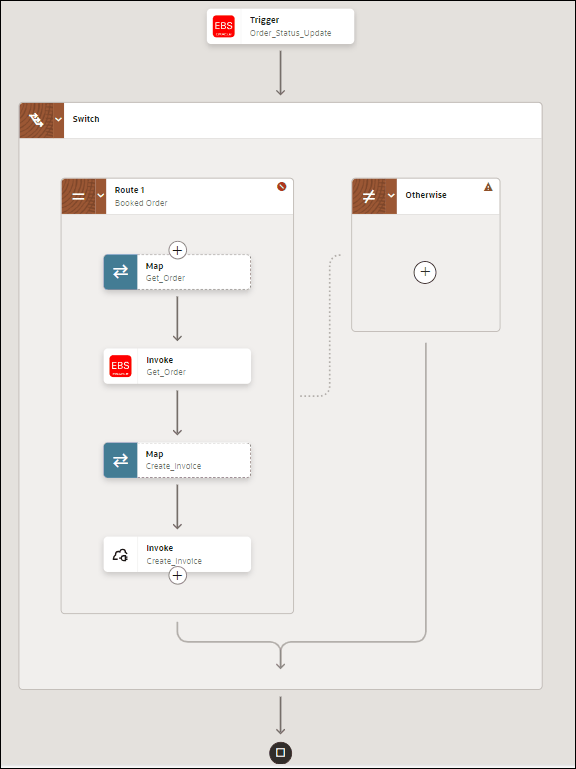The image size is (576, 769).
Task: Select the Trigger Order_Status_Update label
Action: click(290, 26)
